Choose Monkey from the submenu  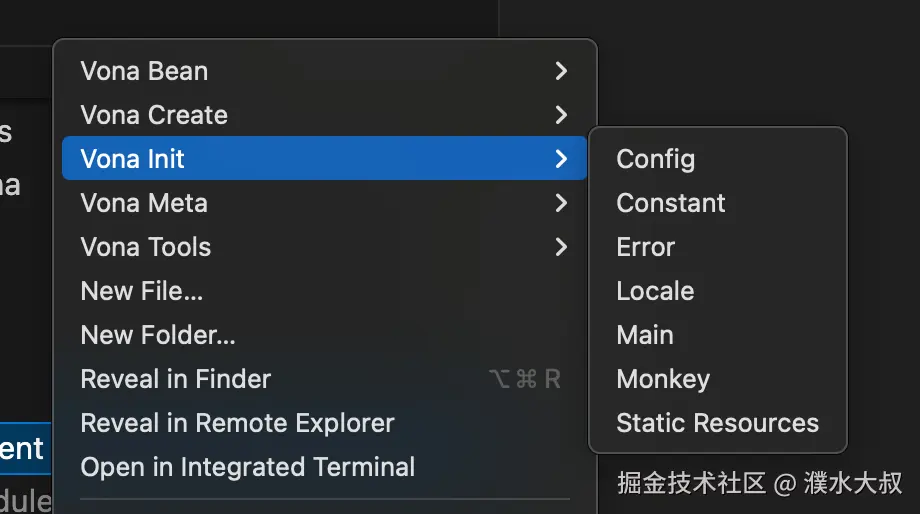tap(663, 379)
